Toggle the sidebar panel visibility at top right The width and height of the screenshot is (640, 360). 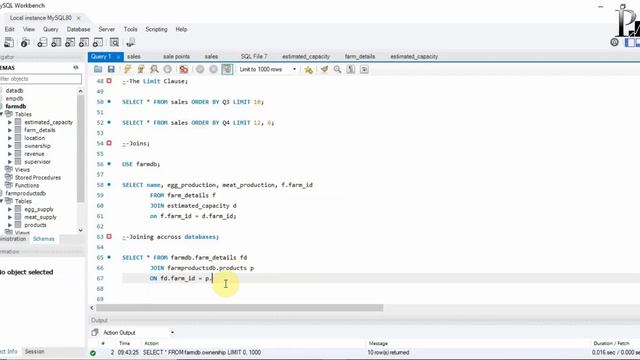coord(630,42)
